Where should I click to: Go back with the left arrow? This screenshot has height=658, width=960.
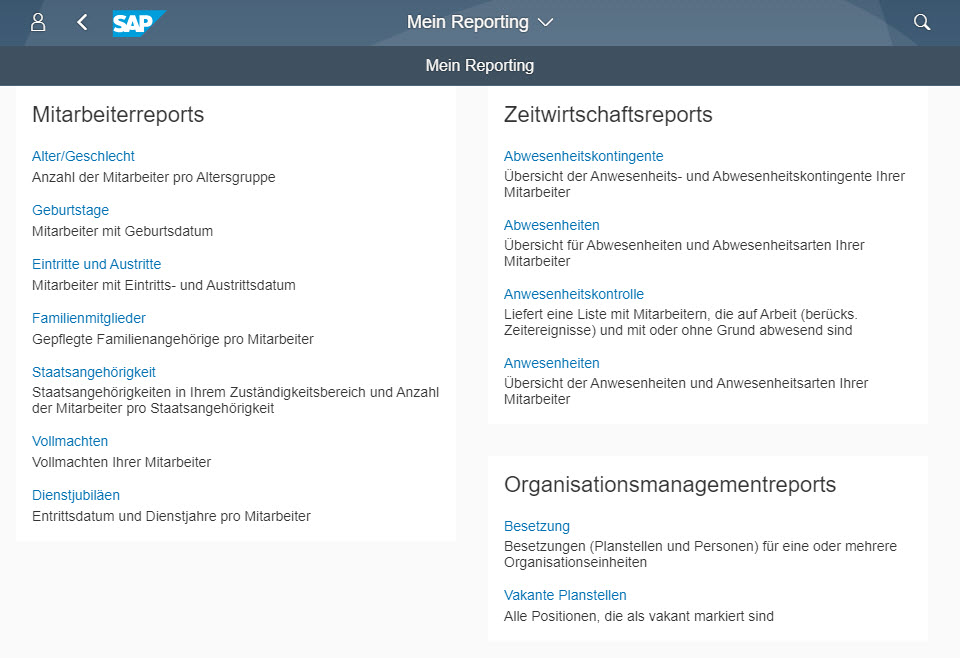(x=82, y=23)
